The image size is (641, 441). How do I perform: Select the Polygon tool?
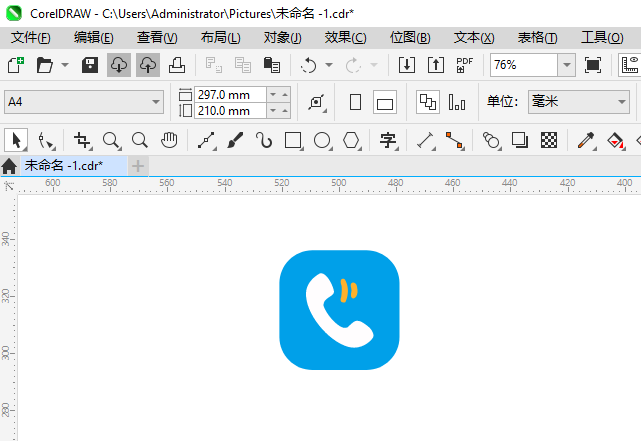click(x=352, y=141)
